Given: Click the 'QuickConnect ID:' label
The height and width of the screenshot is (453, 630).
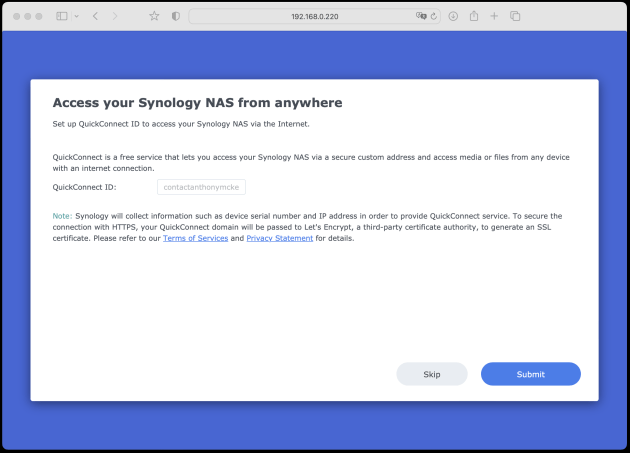Looking at the screenshot, I should click(84, 187).
